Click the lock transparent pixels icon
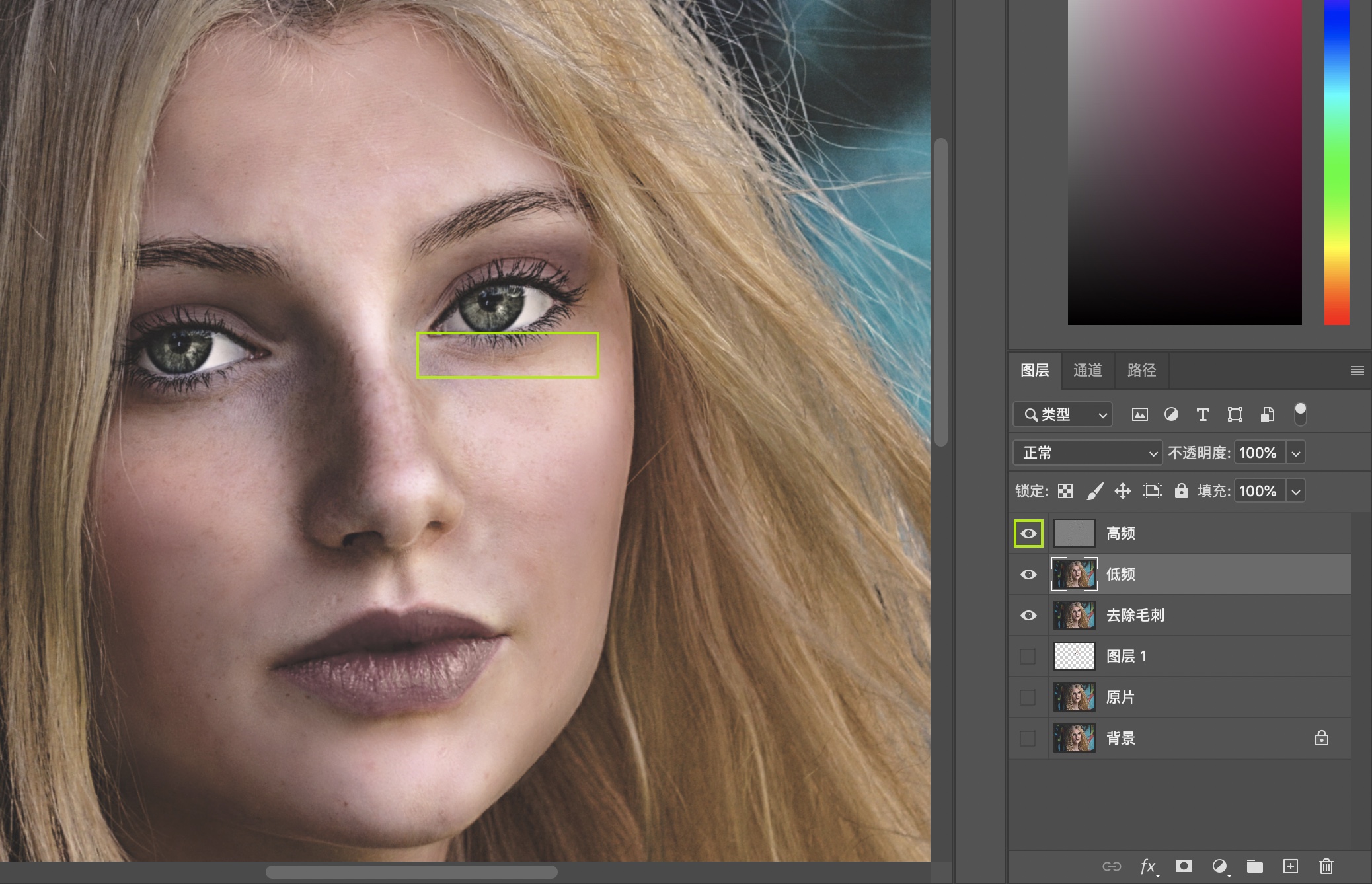The width and height of the screenshot is (1372, 884). (1065, 491)
